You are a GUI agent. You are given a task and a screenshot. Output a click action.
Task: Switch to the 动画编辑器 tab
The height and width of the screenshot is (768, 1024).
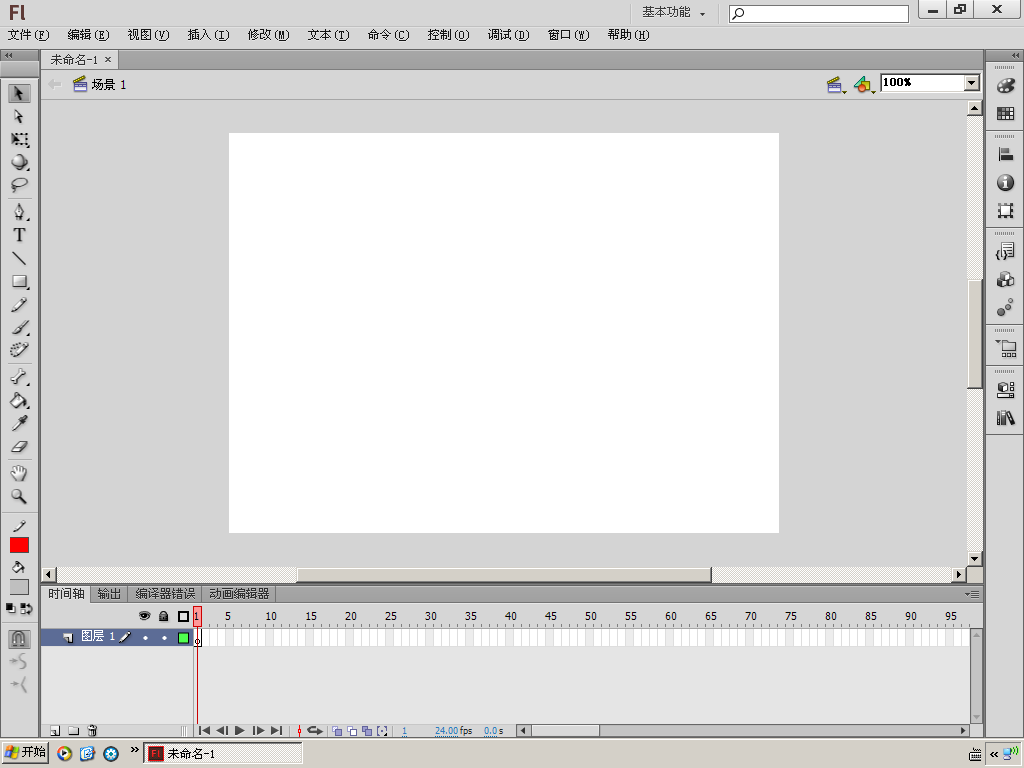(239, 594)
